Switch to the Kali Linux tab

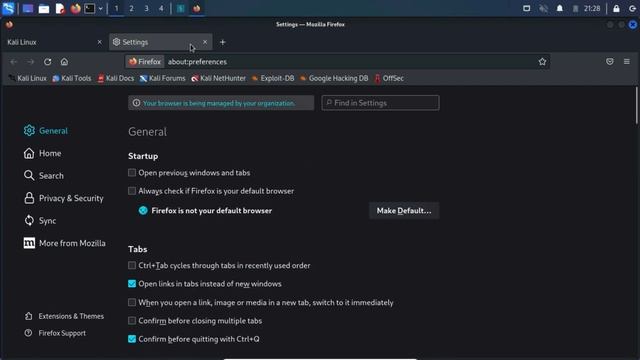point(55,42)
